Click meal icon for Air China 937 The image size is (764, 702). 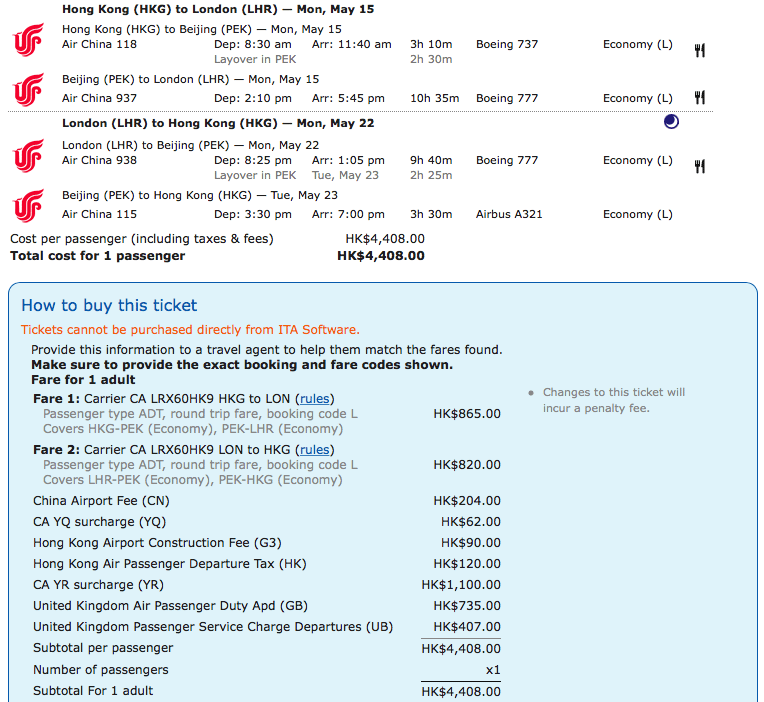point(700,97)
